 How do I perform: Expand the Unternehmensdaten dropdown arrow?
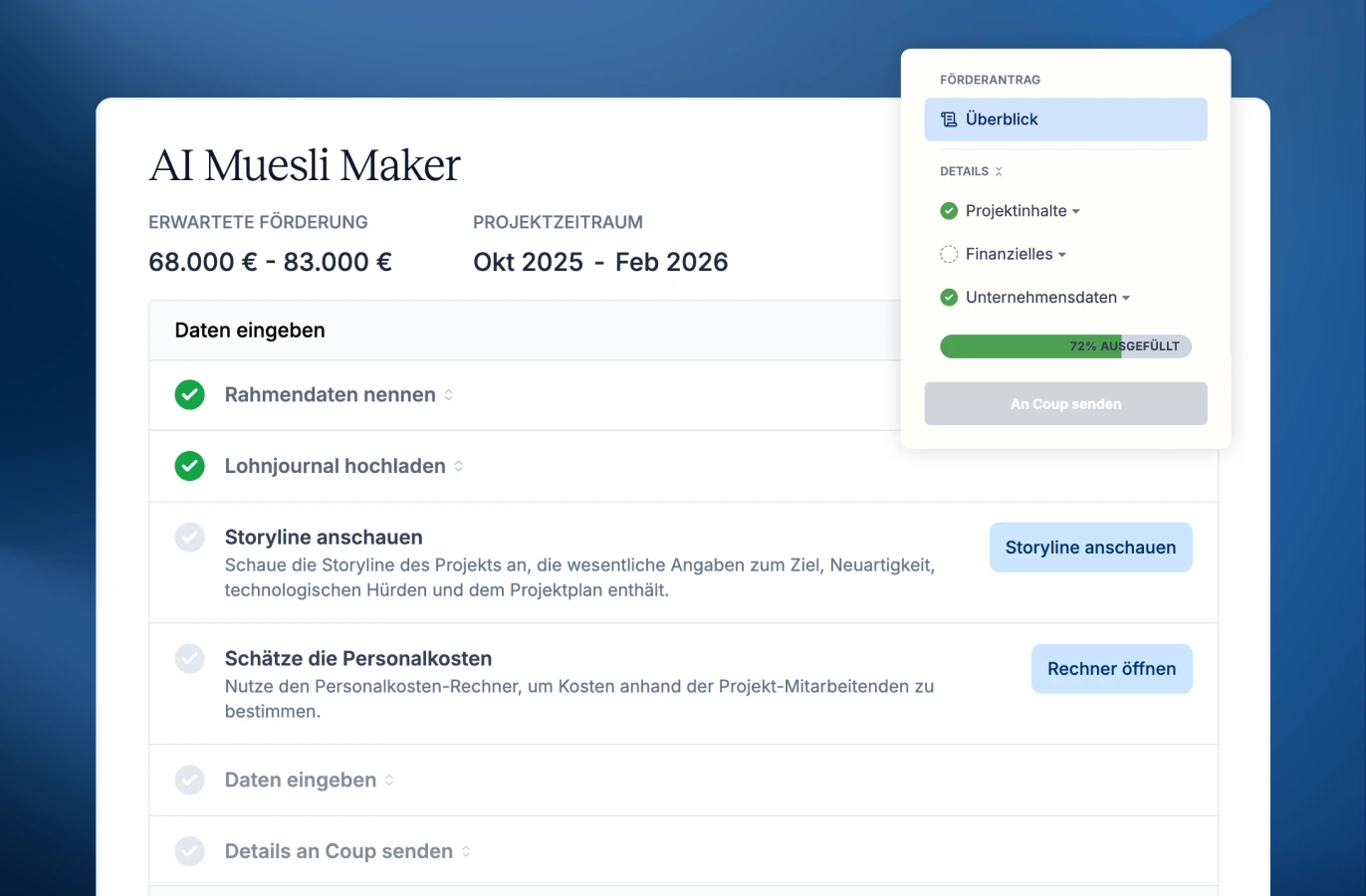[x=1126, y=298]
